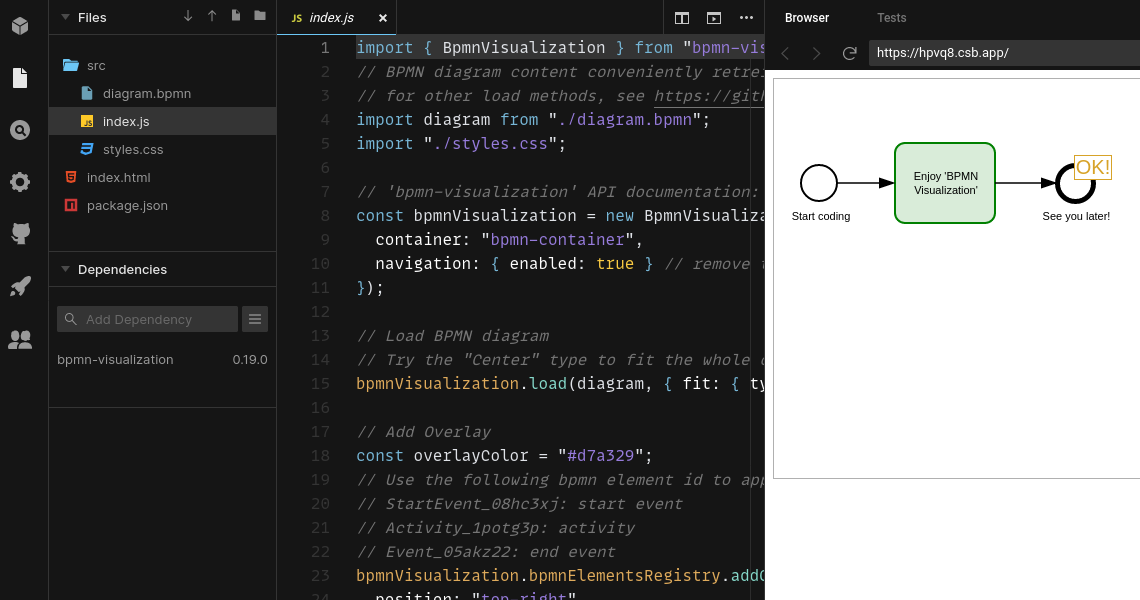Screen dimensions: 1140x600
Task: Open the GitHub integration panel
Action: pos(20,233)
